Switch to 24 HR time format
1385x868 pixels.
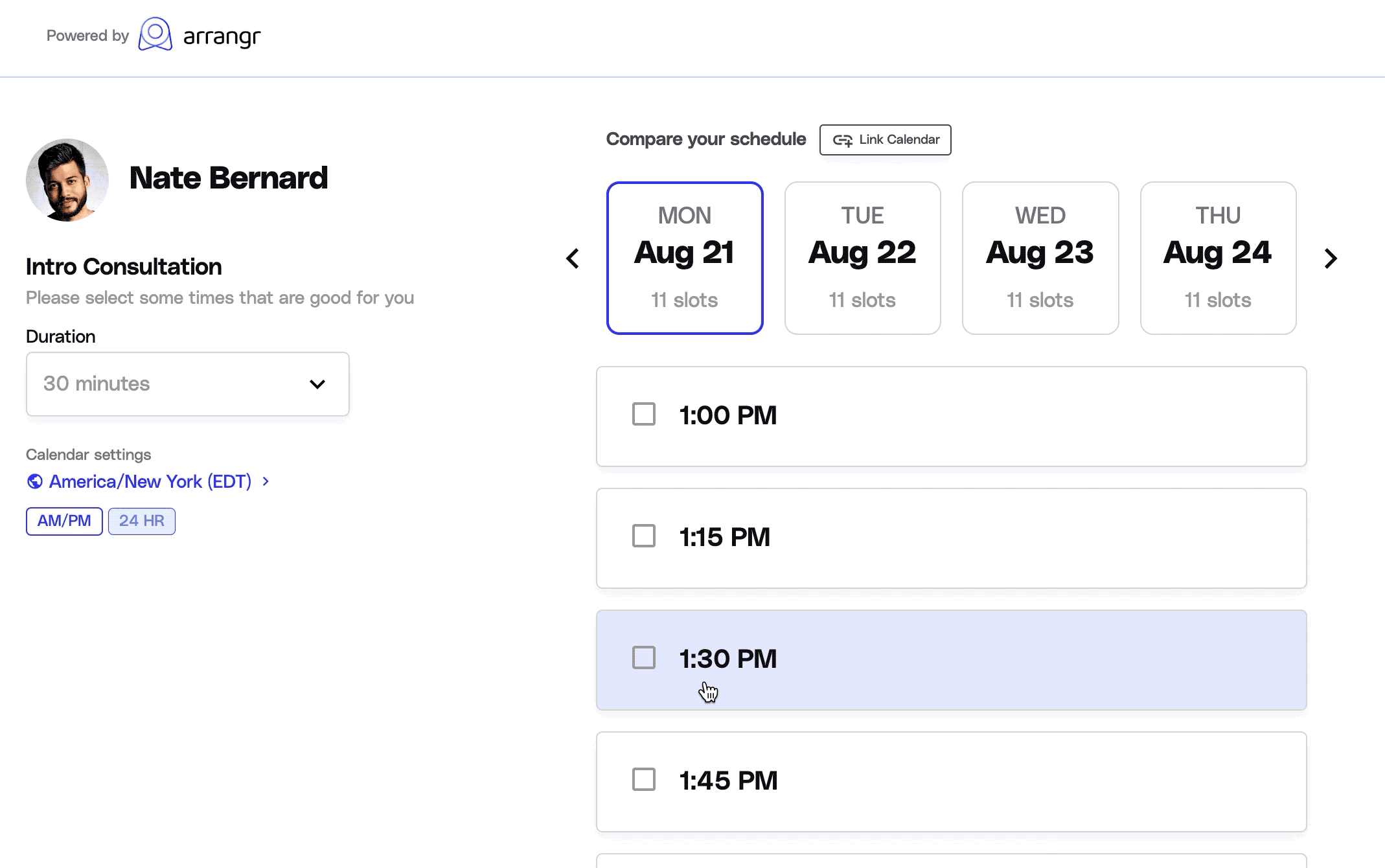click(x=141, y=521)
